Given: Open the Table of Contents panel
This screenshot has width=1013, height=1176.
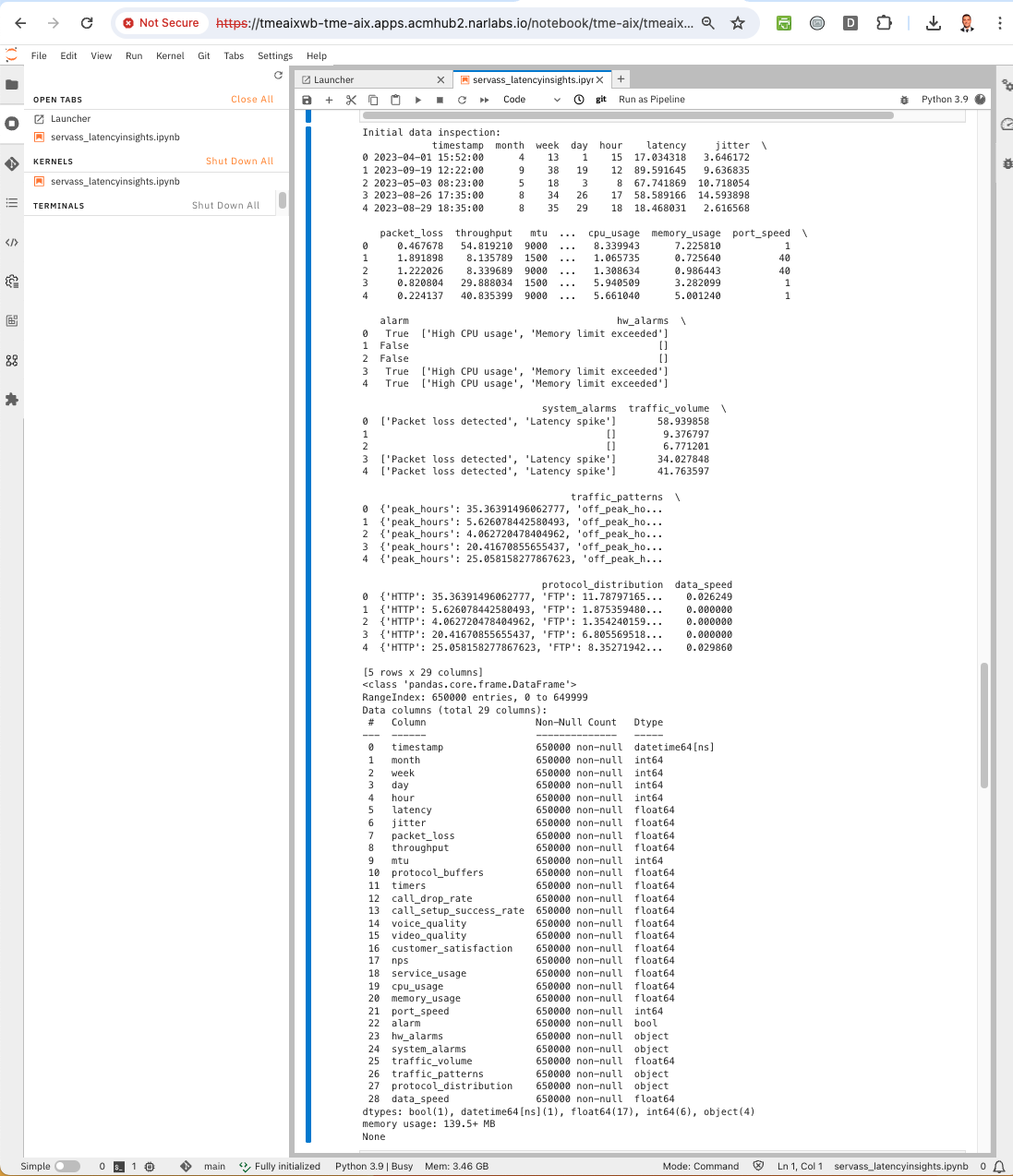Looking at the screenshot, I should pyautogui.click(x=12, y=203).
